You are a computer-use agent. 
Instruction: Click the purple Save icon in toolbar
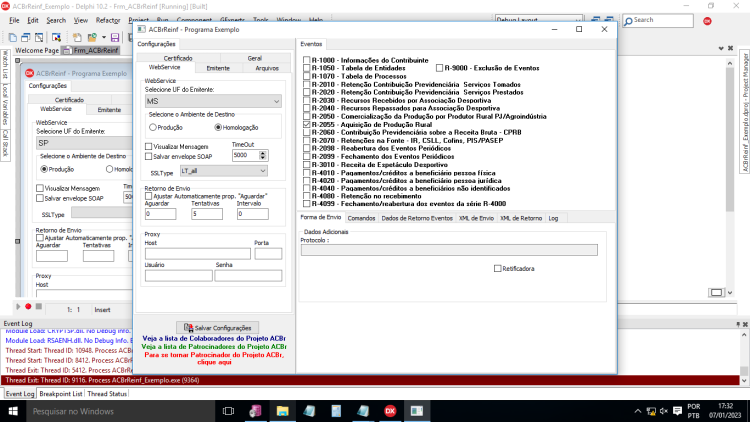tap(115, 37)
